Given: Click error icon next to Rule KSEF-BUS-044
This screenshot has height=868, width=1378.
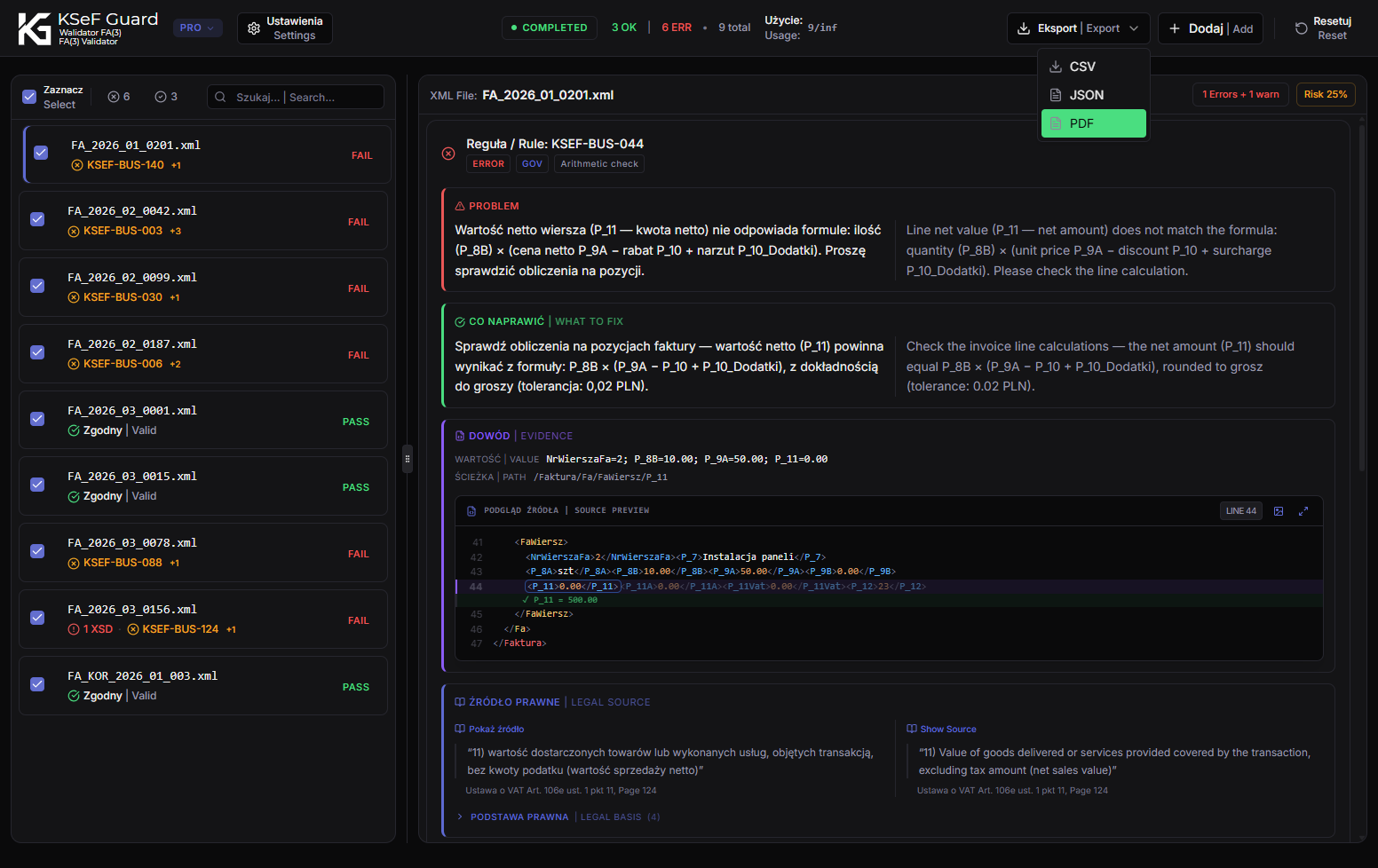Looking at the screenshot, I should tap(448, 154).
